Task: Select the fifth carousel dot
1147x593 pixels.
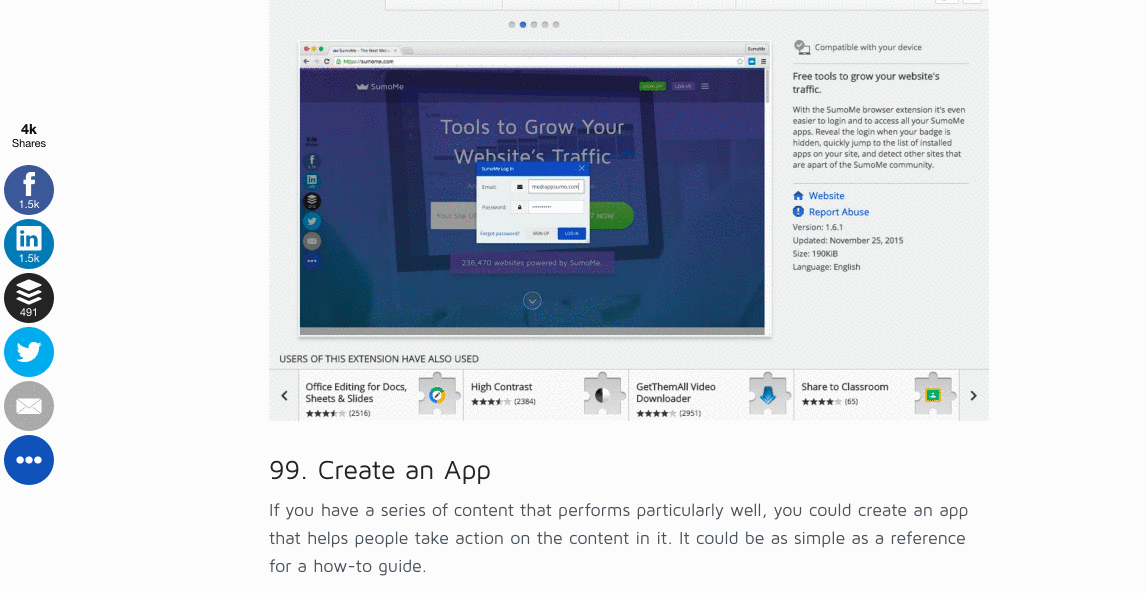Action: 556,25
